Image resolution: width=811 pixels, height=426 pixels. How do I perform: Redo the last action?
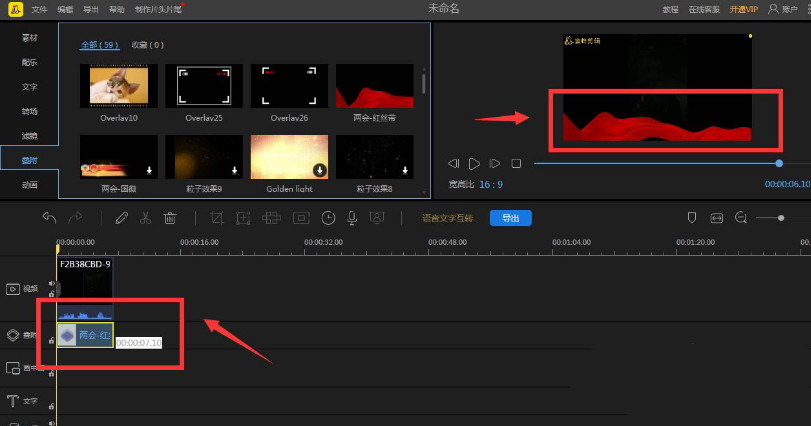point(75,218)
